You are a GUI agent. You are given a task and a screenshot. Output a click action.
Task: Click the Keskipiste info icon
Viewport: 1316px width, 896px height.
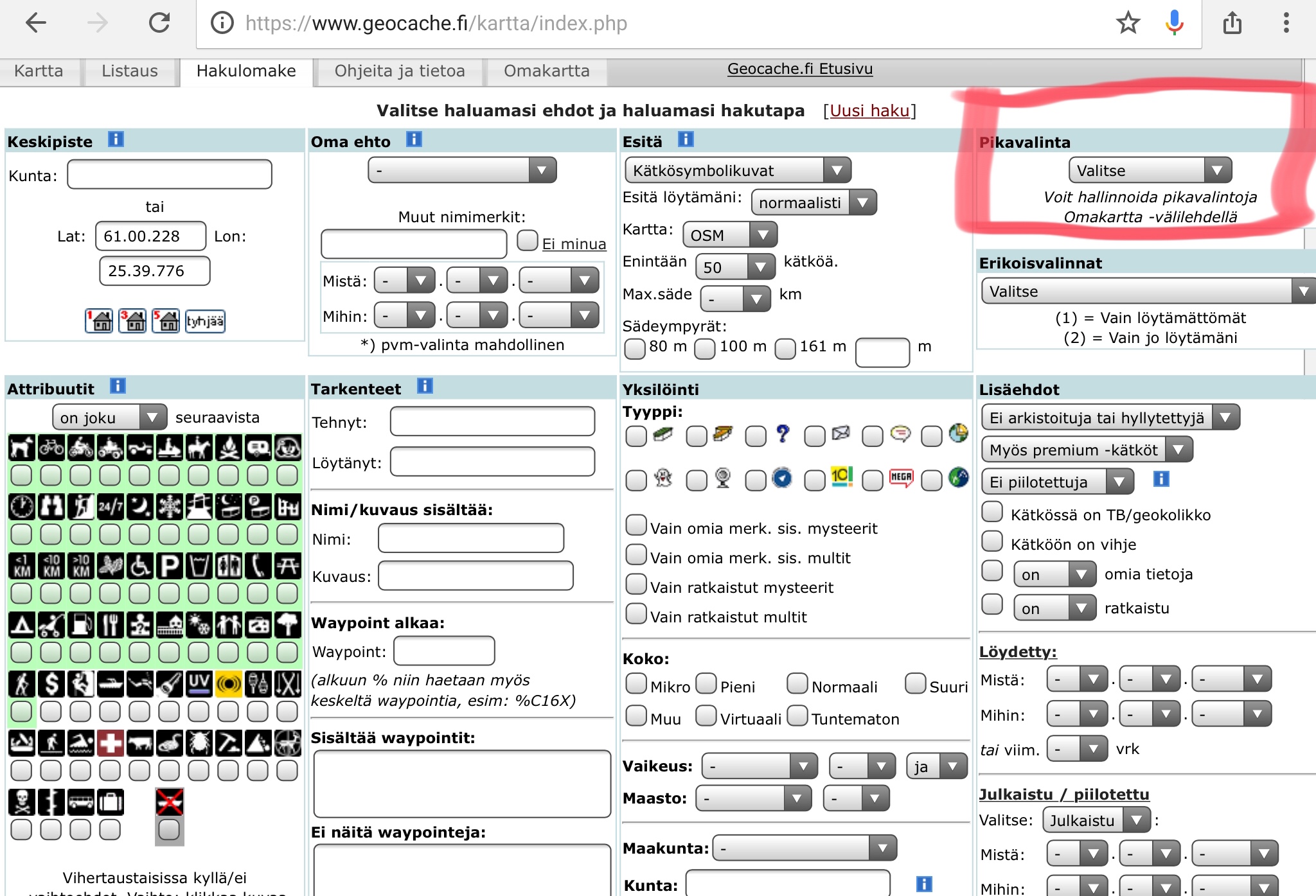(116, 139)
